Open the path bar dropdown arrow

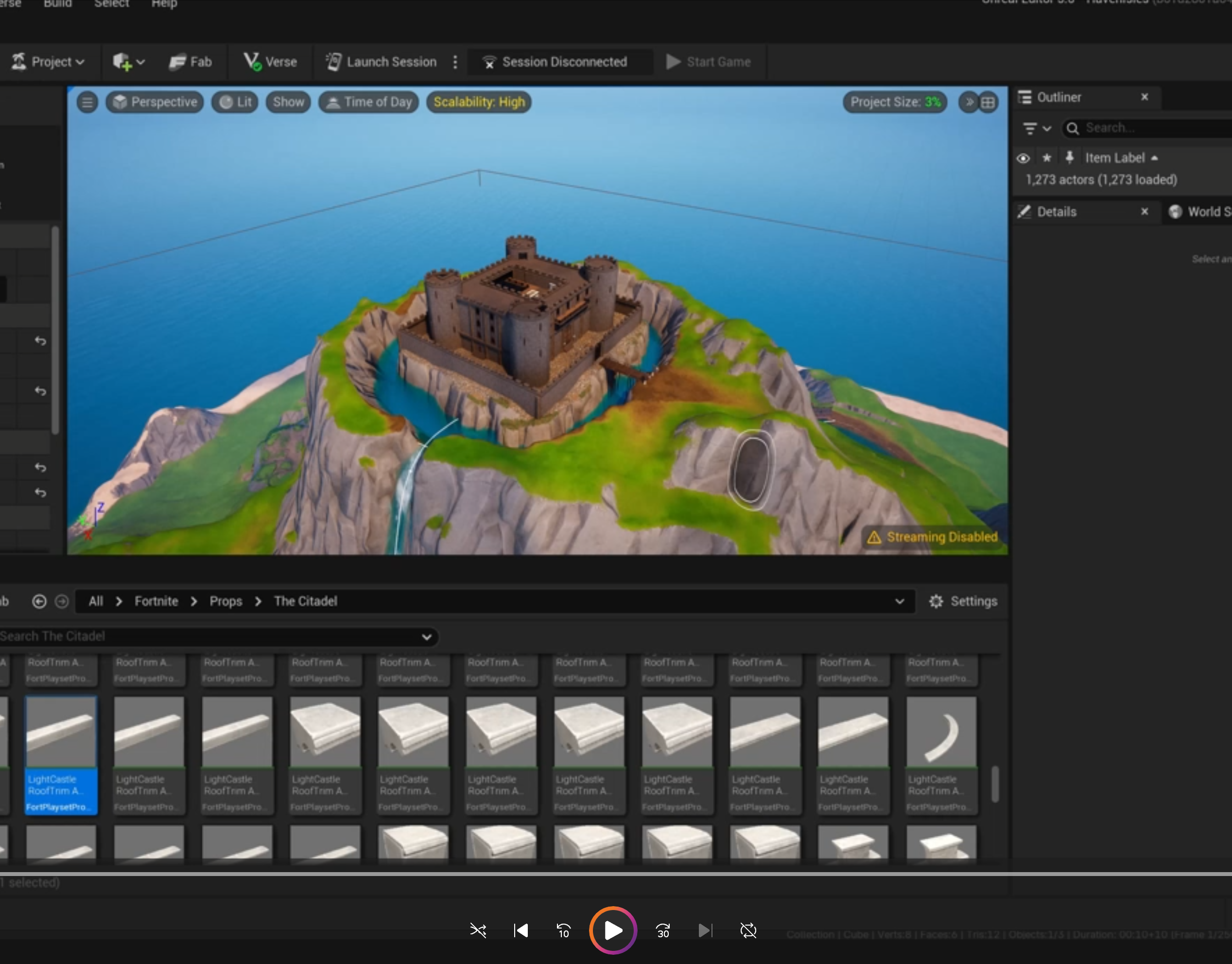900,602
